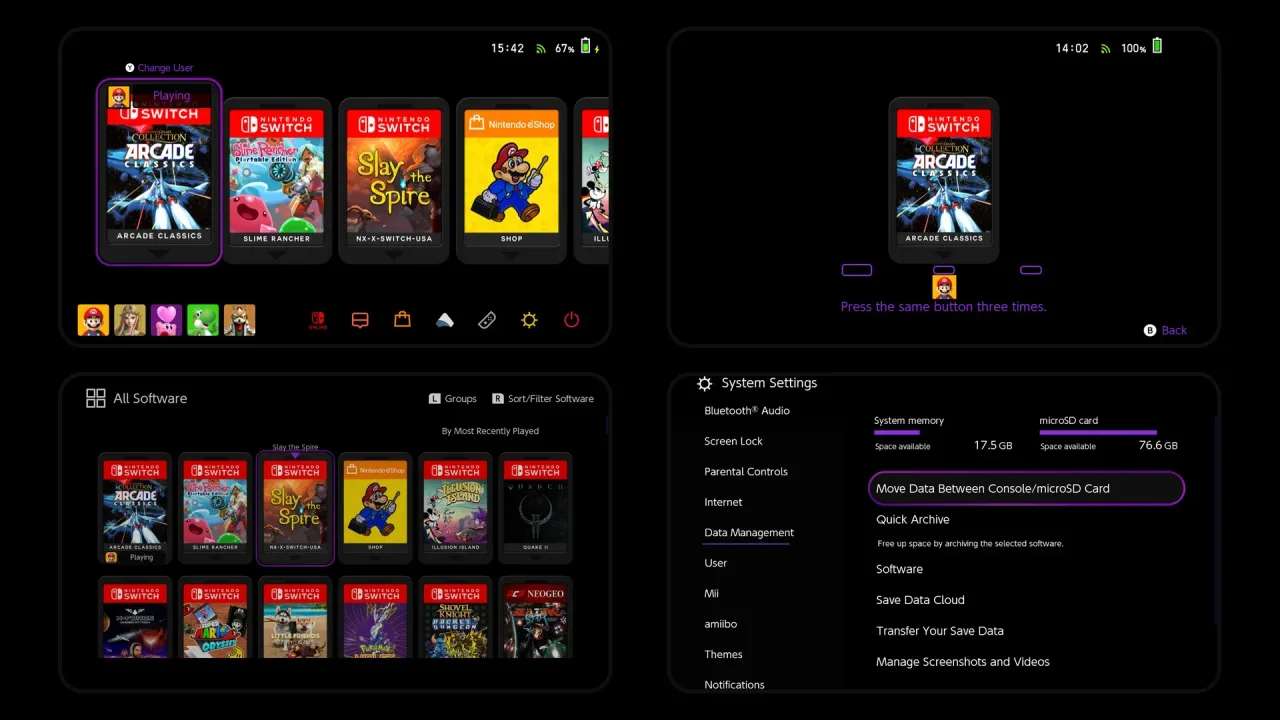Select Internet in the settings sidebar
This screenshot has height=720, width=1280.
pyautogui.click(x=723, y=502)
